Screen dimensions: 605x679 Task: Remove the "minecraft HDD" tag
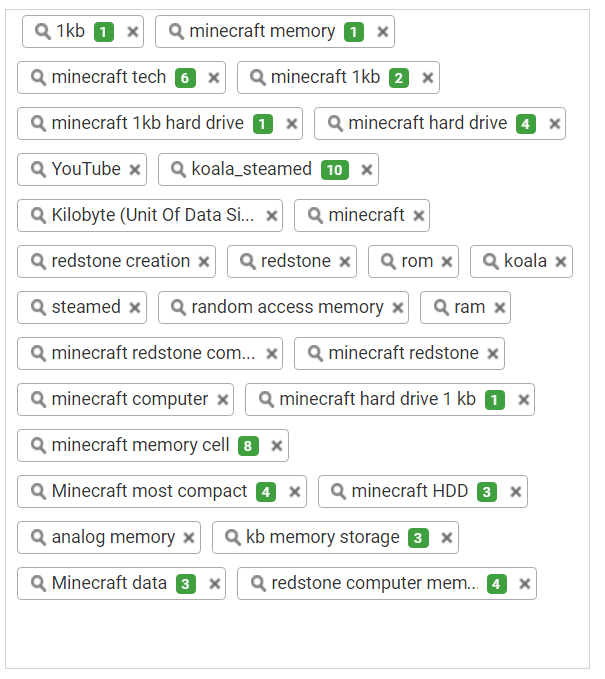pos(516,492)
